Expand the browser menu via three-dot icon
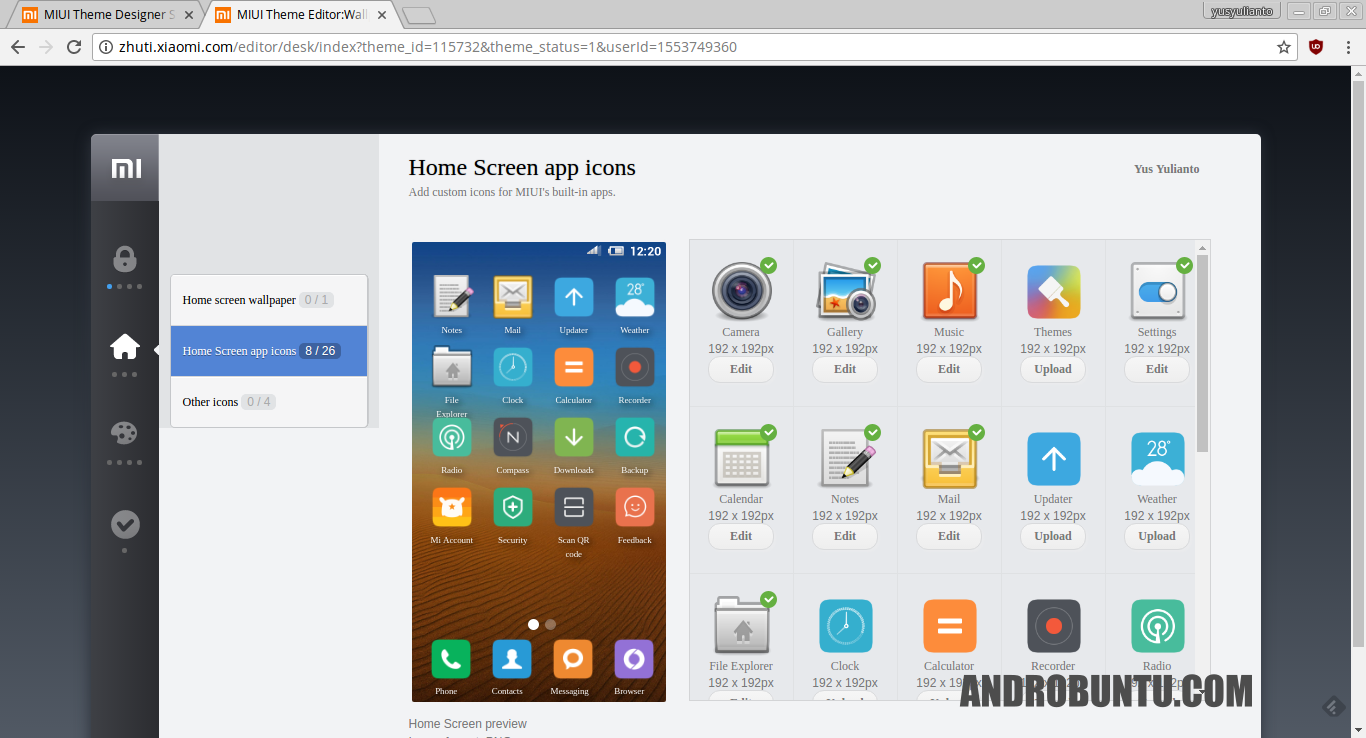1366x738 pixels. pos(1350,46)
